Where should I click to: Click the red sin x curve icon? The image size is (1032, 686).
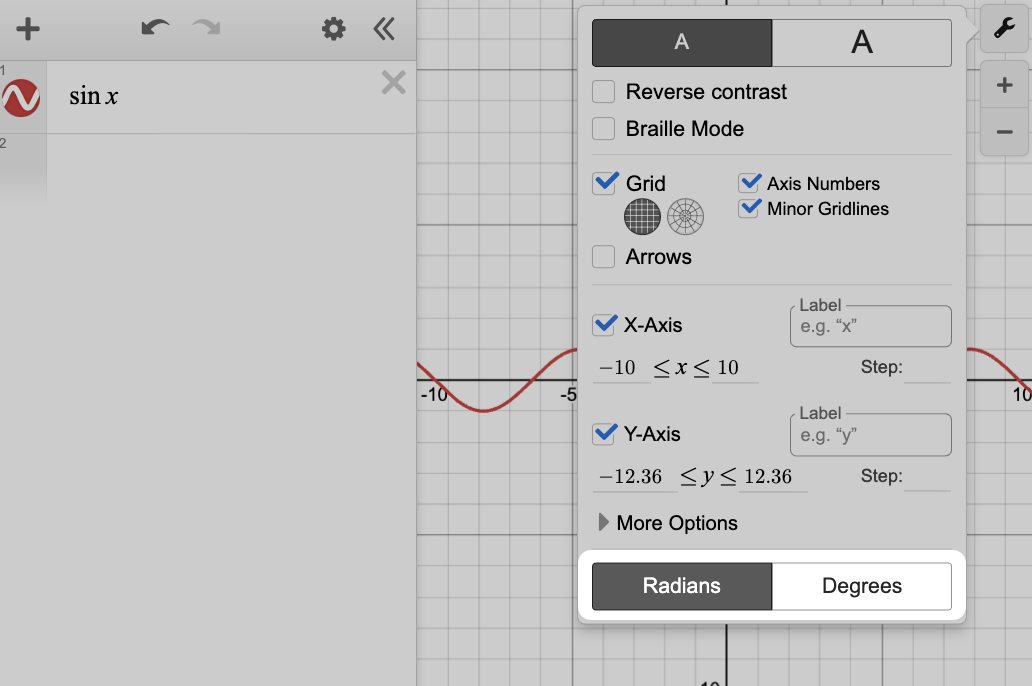point(21,97)
